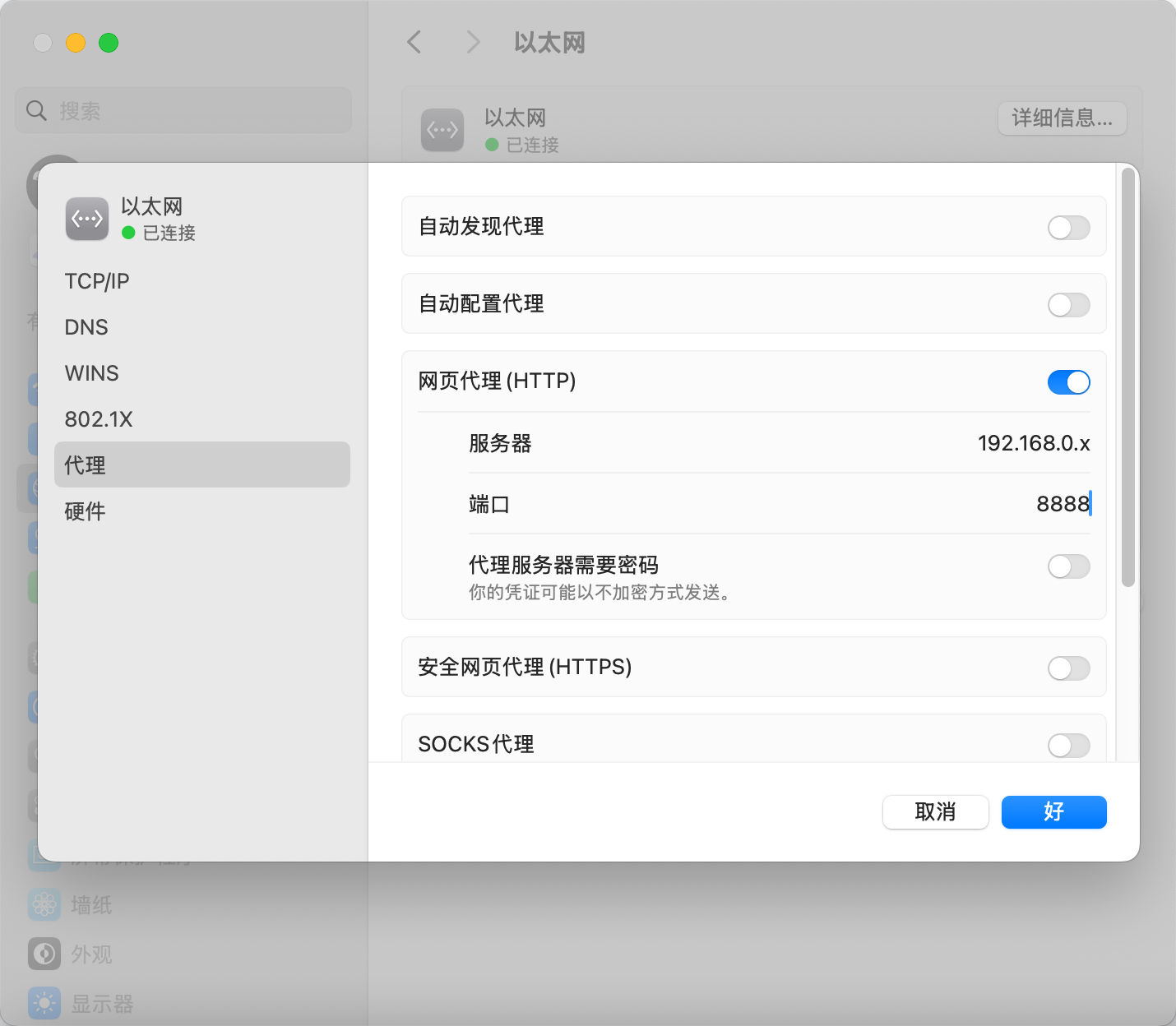The image size is (1176, 1026).
Task: Open the 外观 (Appearance) settings icon
Action: [44, 954]
